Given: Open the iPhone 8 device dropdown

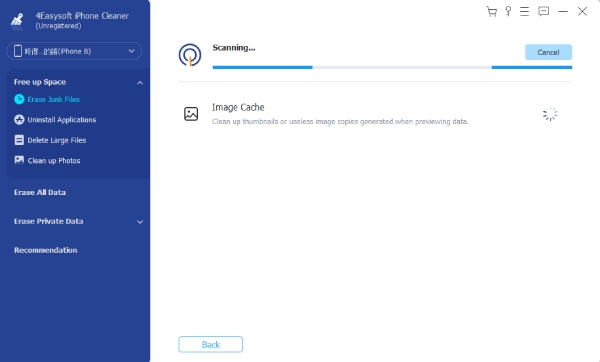Looking at the screenshot, I should coord(74,51).
